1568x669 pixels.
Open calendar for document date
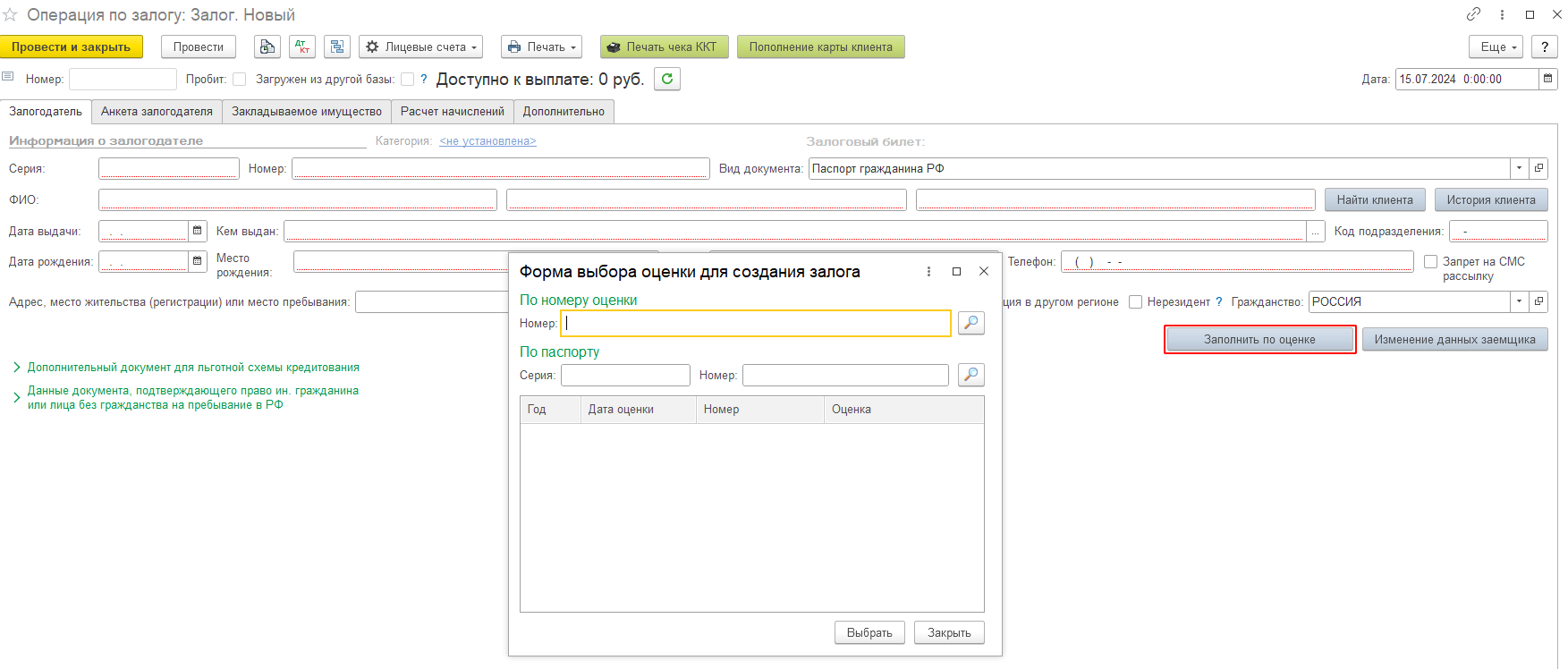click(1547, 79)
